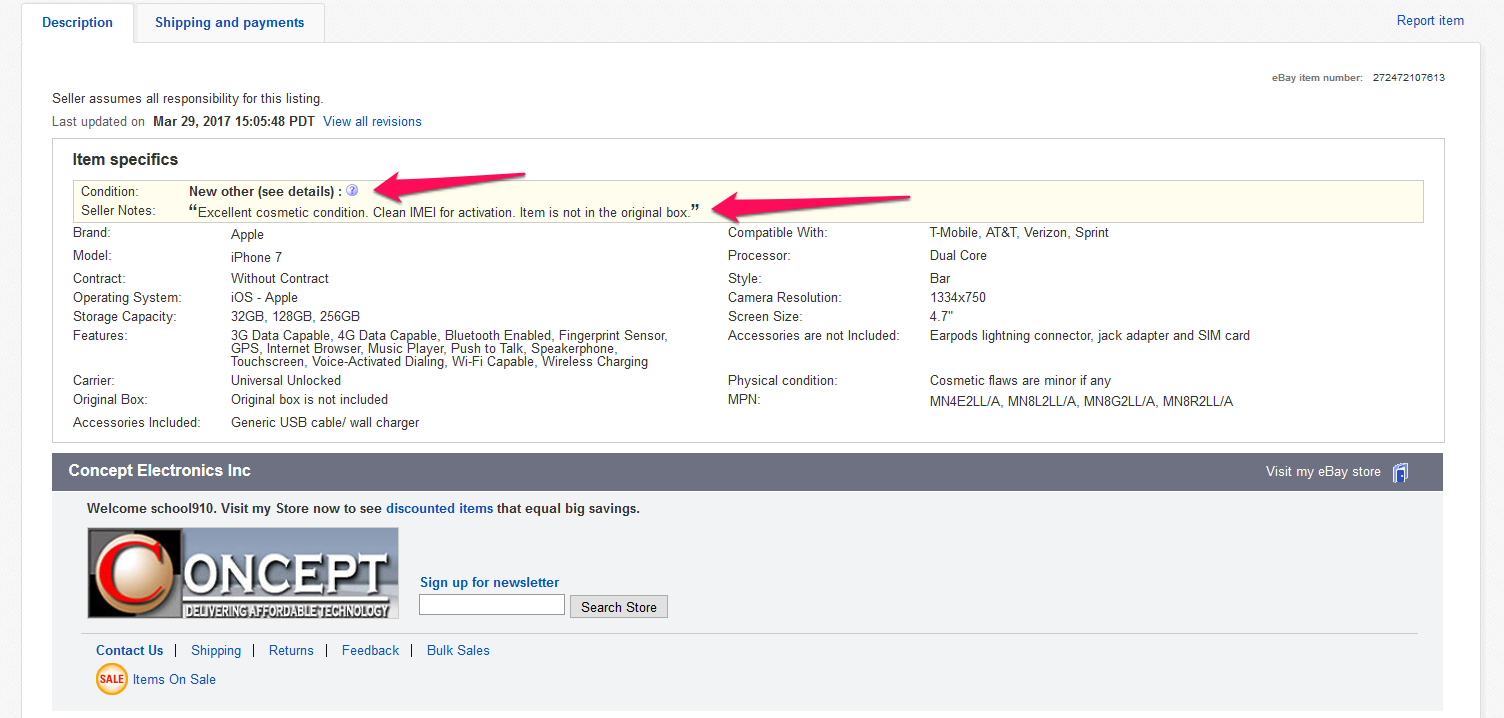The image size is (1504, 718).
Task: Click the MPN value MN4E2LL/A list
Action: pyautogui.click(x=1081, y=401)
